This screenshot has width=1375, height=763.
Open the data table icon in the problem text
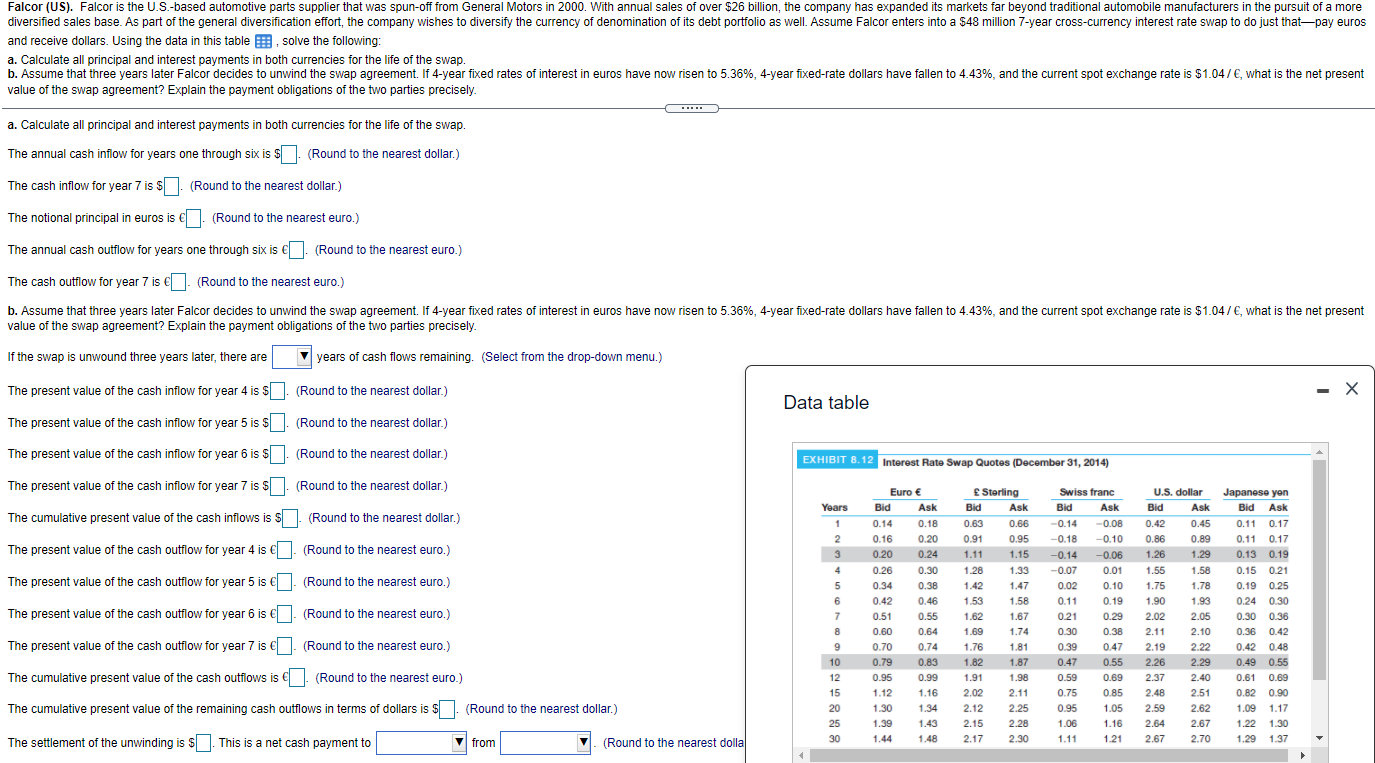pyautogui.click(x=265, y=41)
